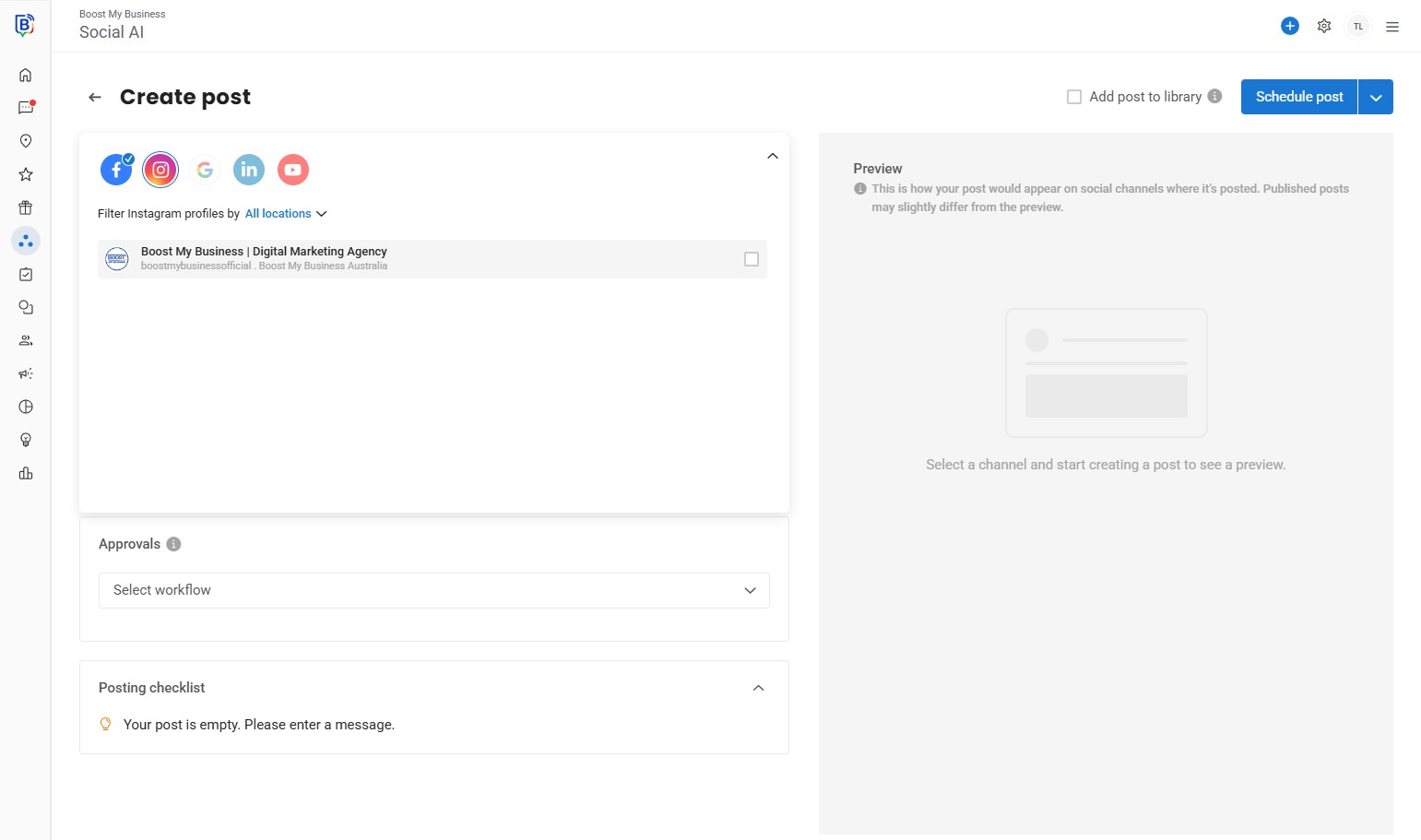Select the YouTube channel icon
This screenshot has width=1421, height=840.
coord(293,170)
